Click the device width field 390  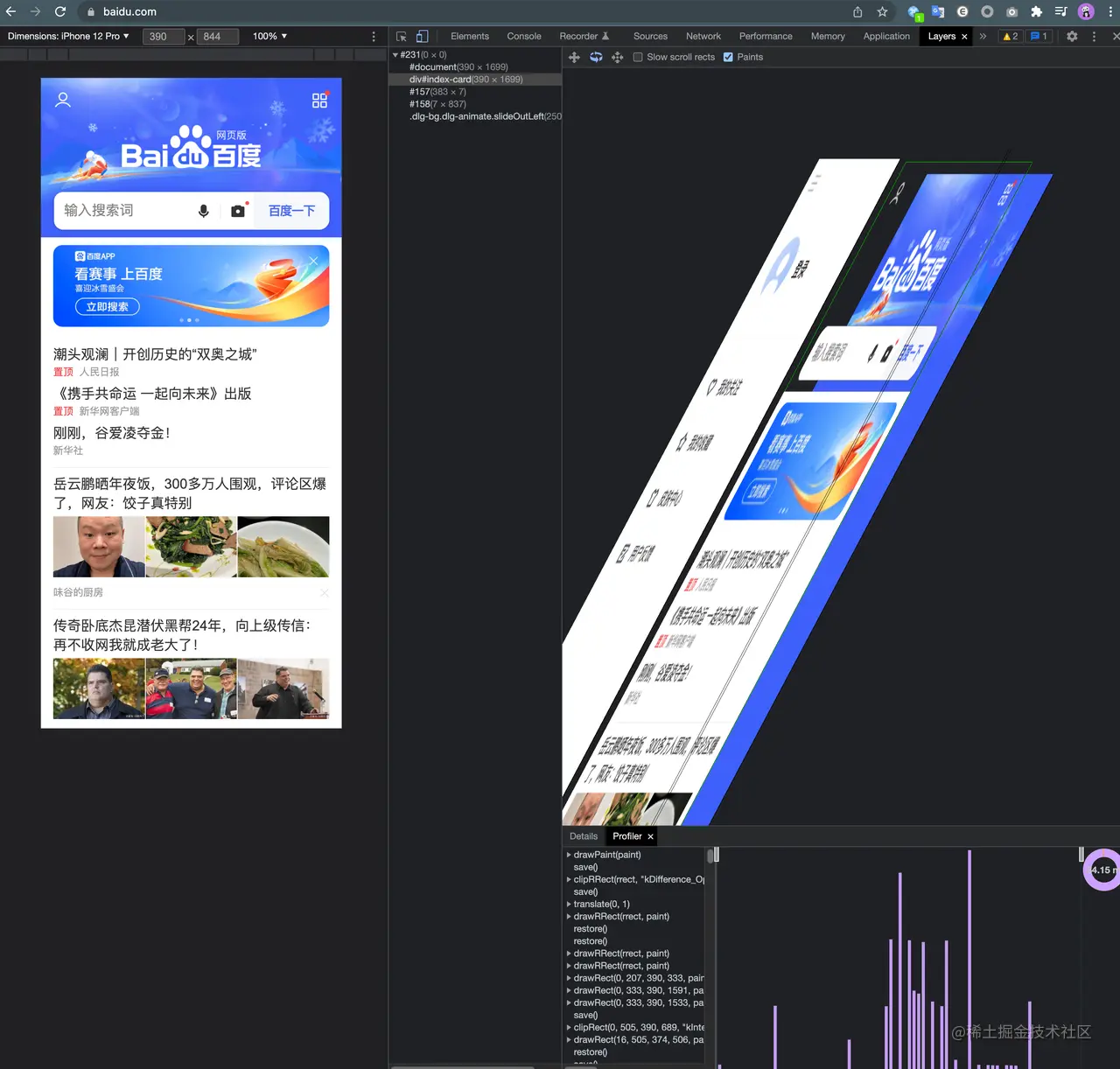pyautogui.click(x=163, y=37)
